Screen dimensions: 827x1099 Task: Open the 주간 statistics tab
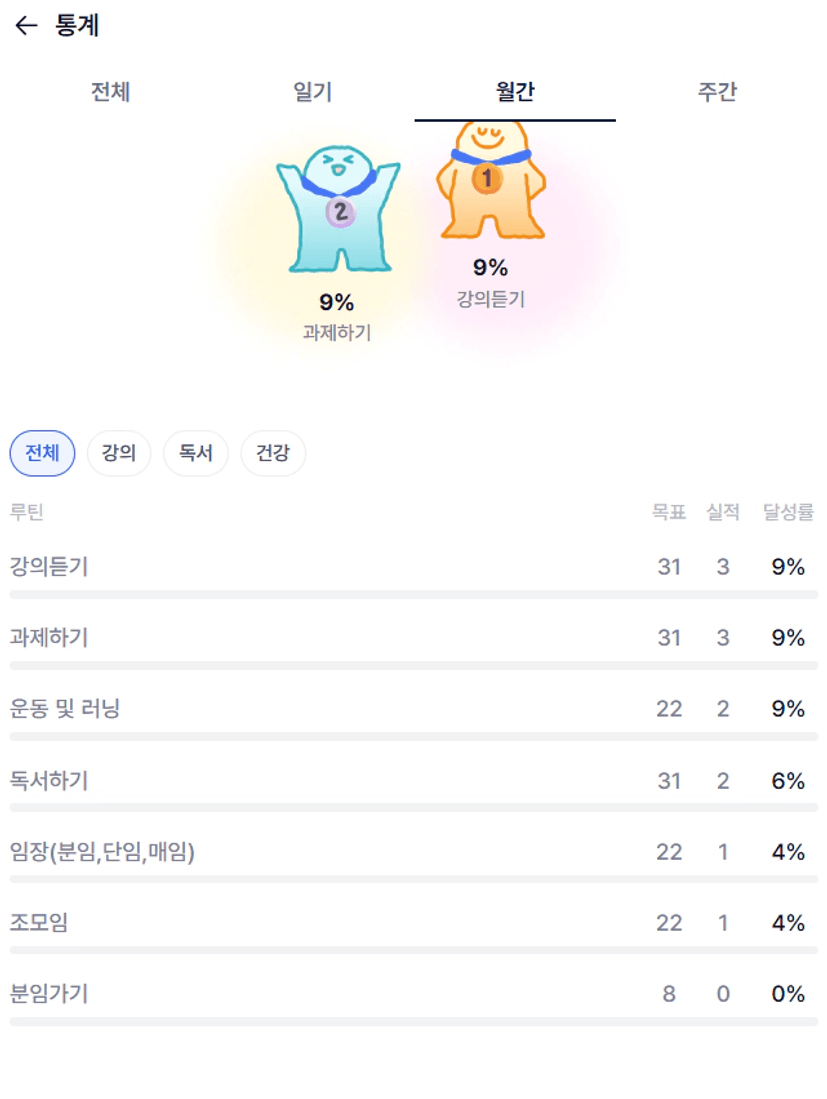pos(717,93)
